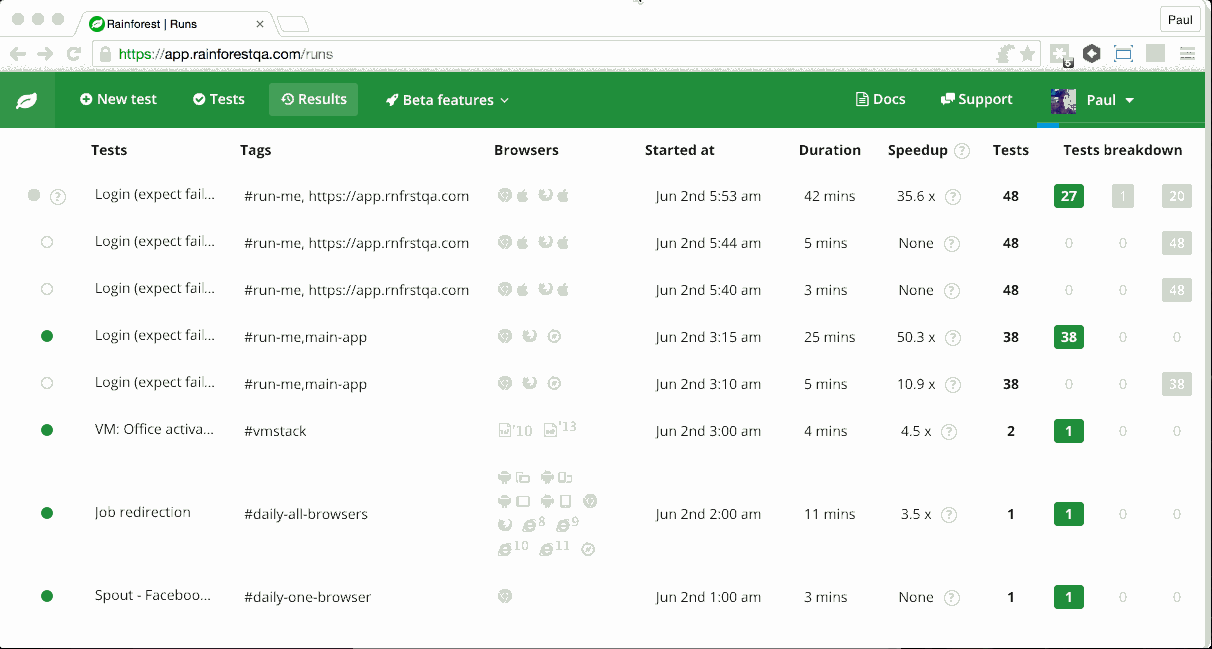Click Chrome's forward arrow
This screenshot has height=649, width=1212.
coord(45,54)
